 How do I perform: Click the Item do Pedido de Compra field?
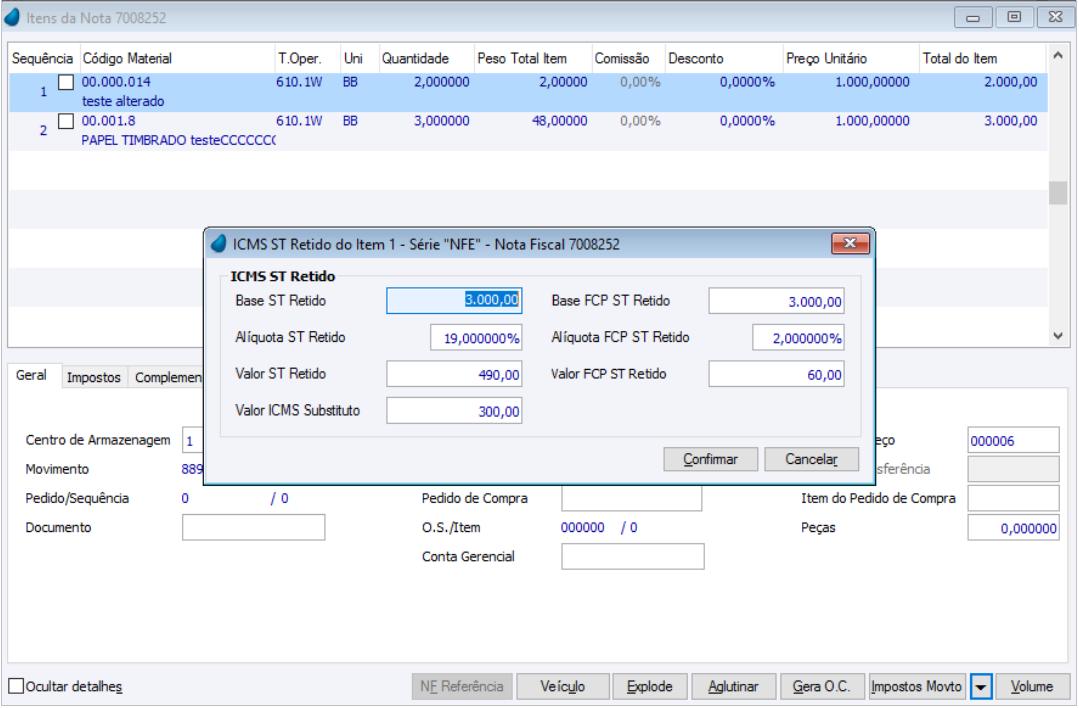point(1013,498)
